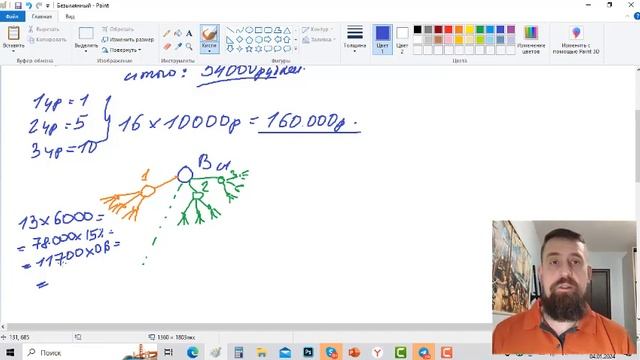
Task: Expand the Select (Выделить) dropdown arrow
Action: coord(86,51)
